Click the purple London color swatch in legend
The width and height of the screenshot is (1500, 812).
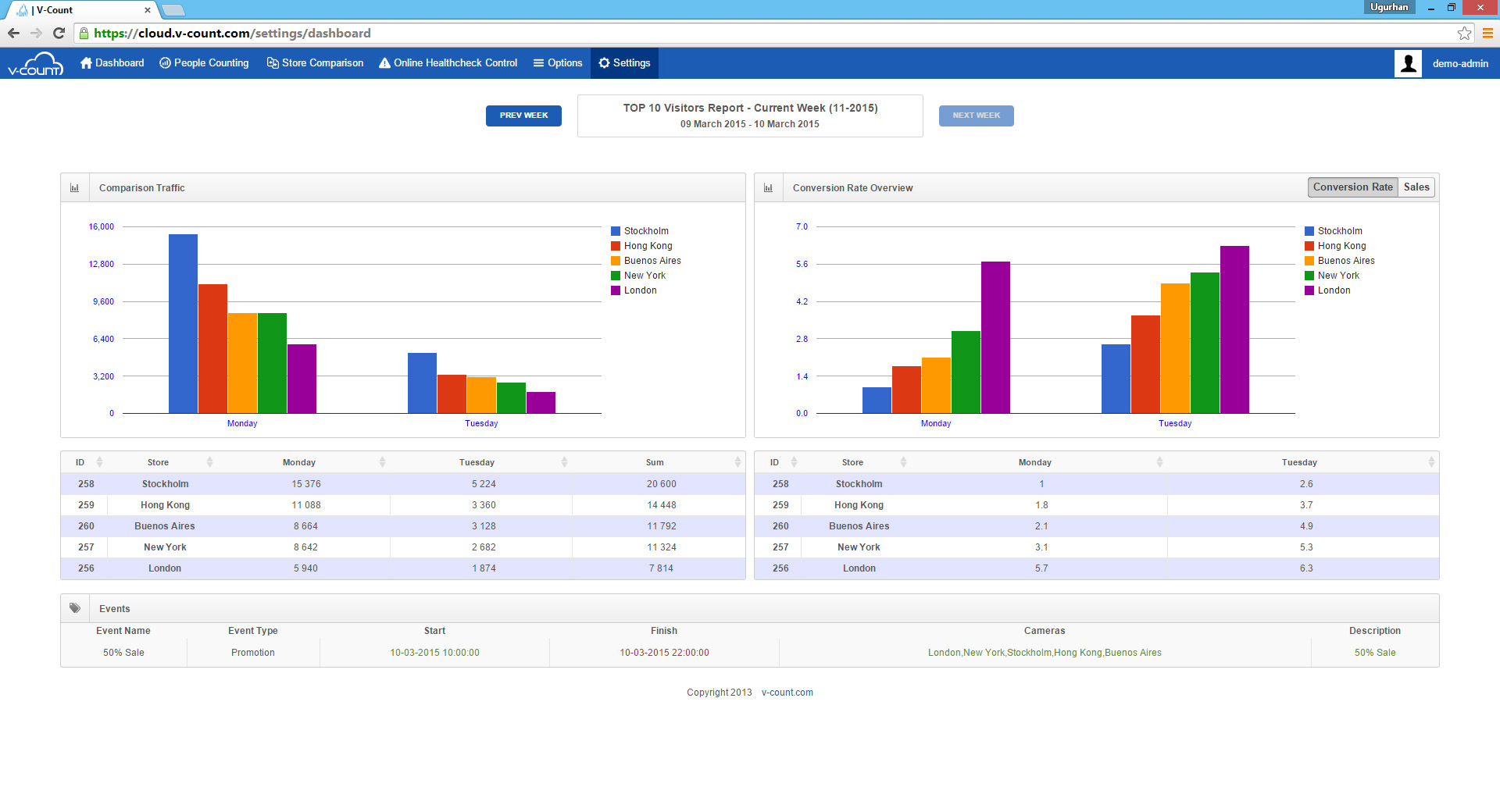coord(616,290)
